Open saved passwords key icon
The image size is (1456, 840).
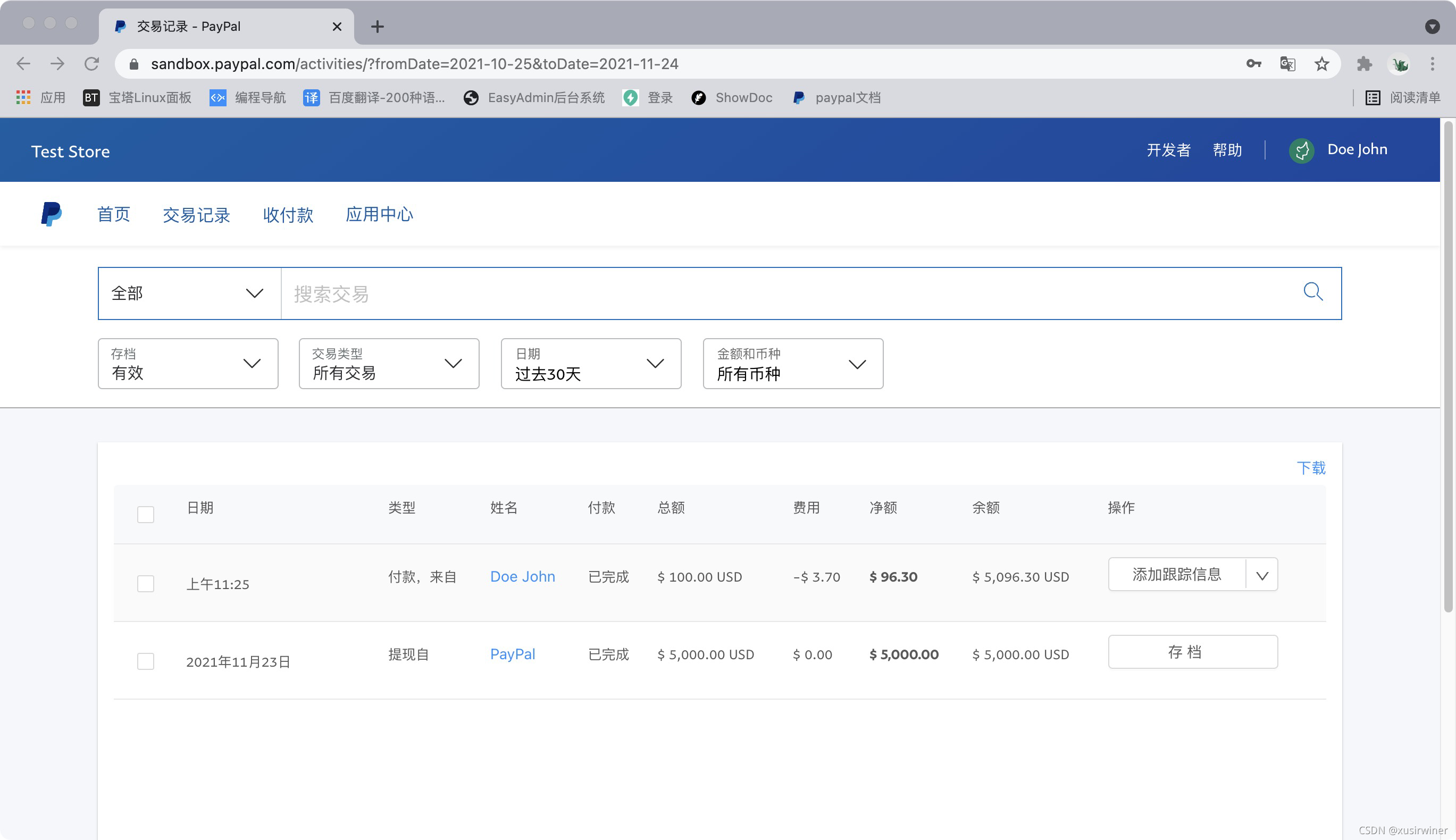(1253, 63)
